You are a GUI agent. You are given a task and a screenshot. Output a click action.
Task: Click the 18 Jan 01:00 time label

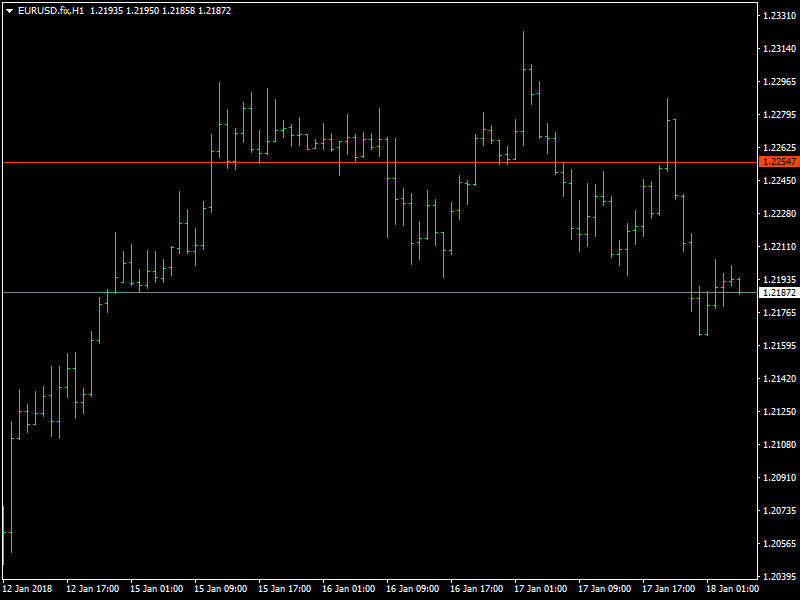pos(733,589)
